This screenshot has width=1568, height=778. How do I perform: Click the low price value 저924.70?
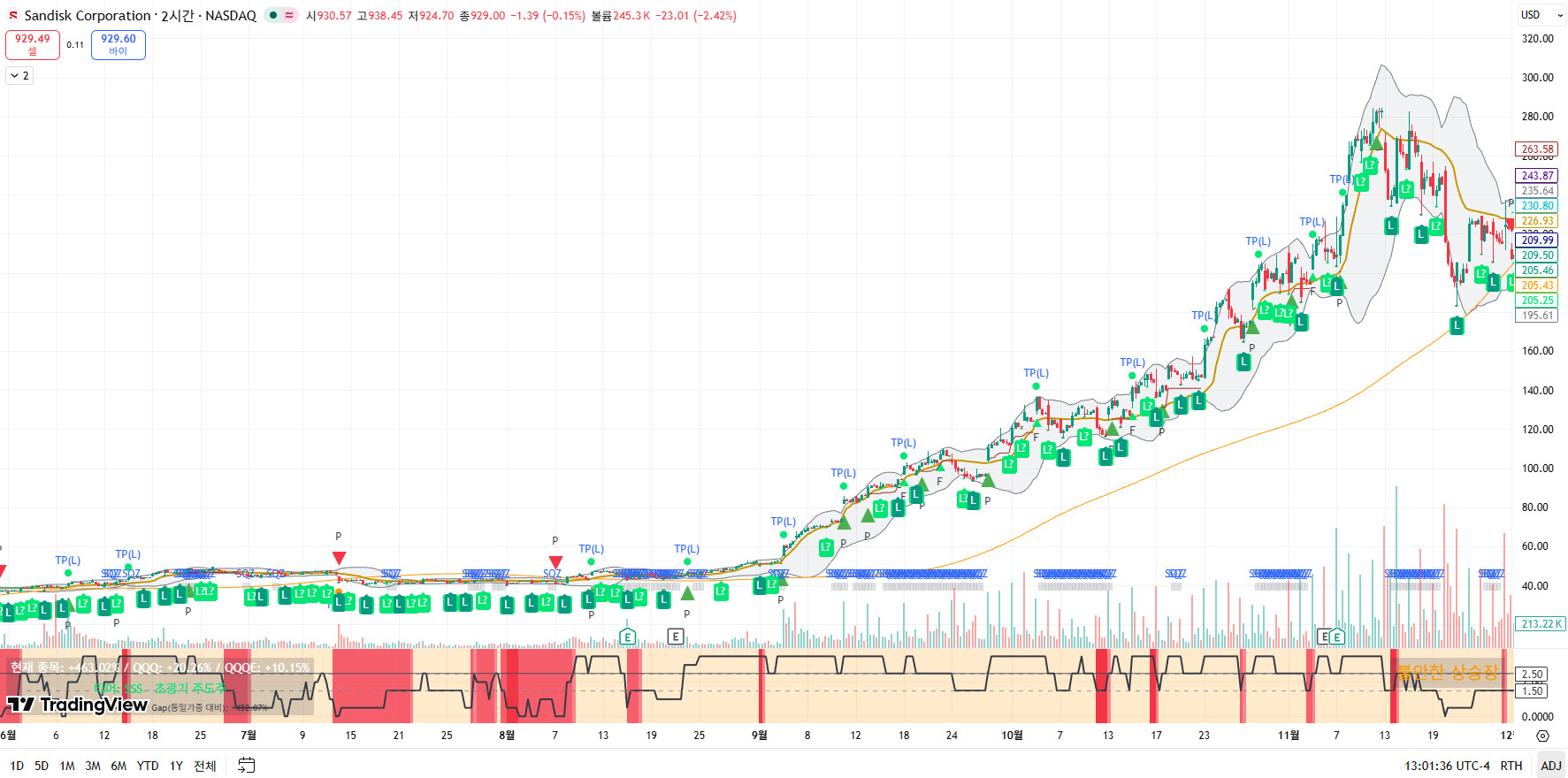click(431, 16)
